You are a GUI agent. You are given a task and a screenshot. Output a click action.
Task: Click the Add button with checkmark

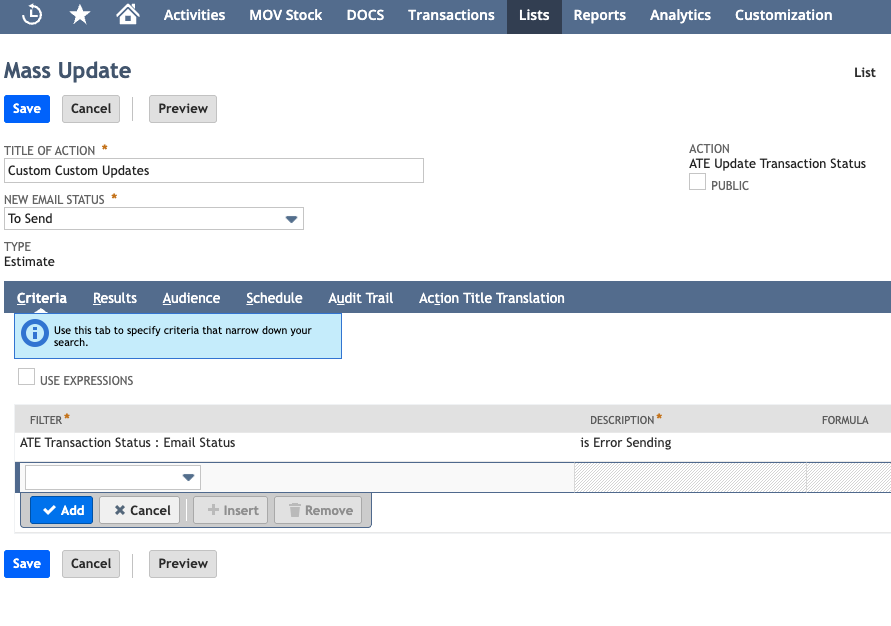point(62,510)
